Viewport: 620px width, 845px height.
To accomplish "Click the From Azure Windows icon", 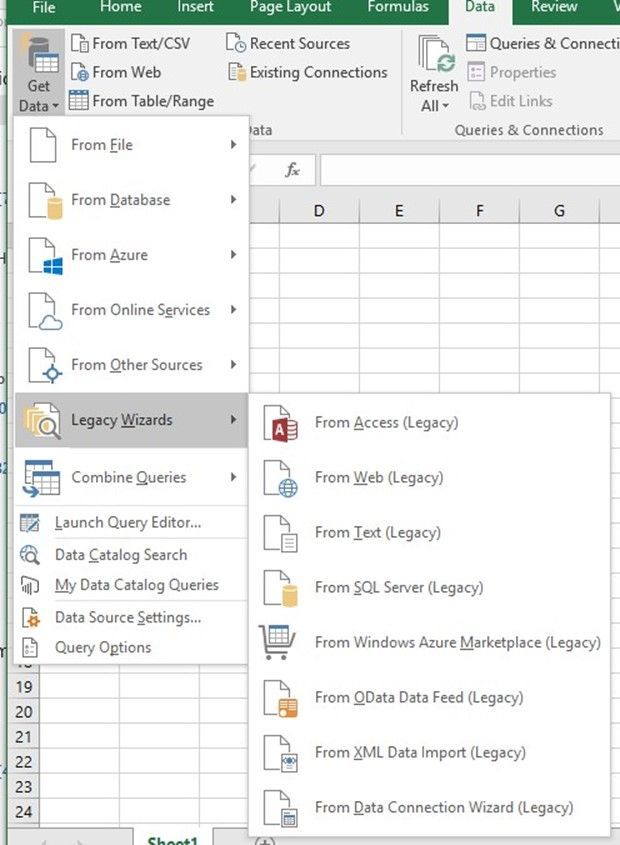I will coord(46,255).
